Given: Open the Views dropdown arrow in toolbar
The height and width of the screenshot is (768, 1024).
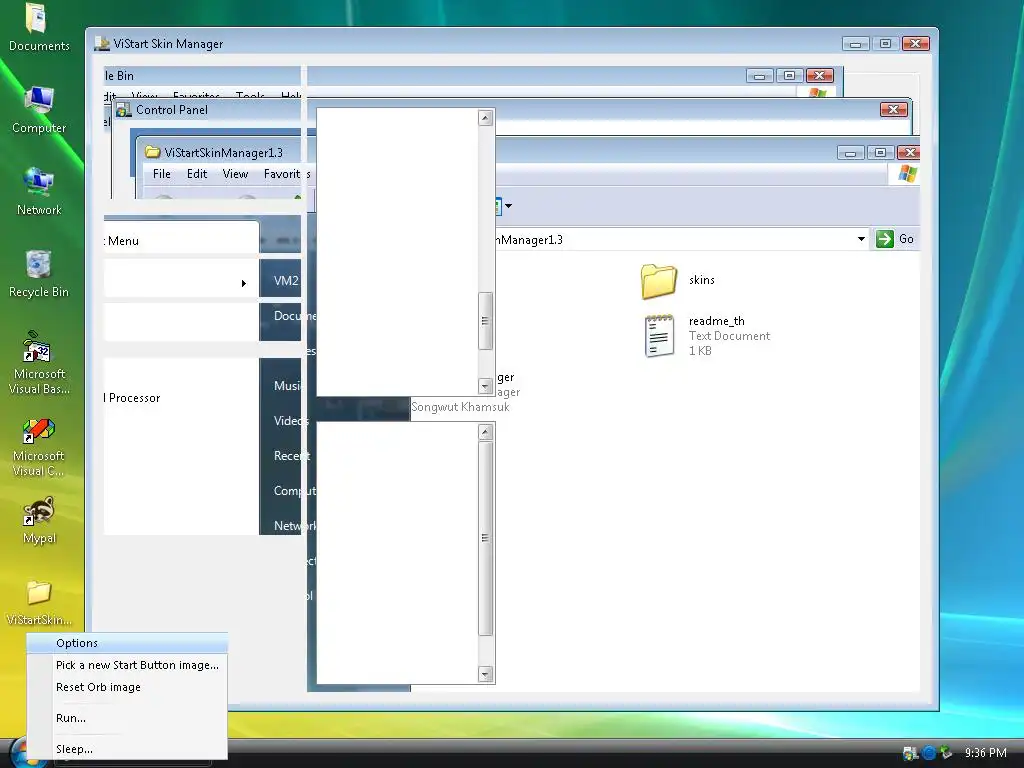Looking at the screenshot, I should 508,206.
